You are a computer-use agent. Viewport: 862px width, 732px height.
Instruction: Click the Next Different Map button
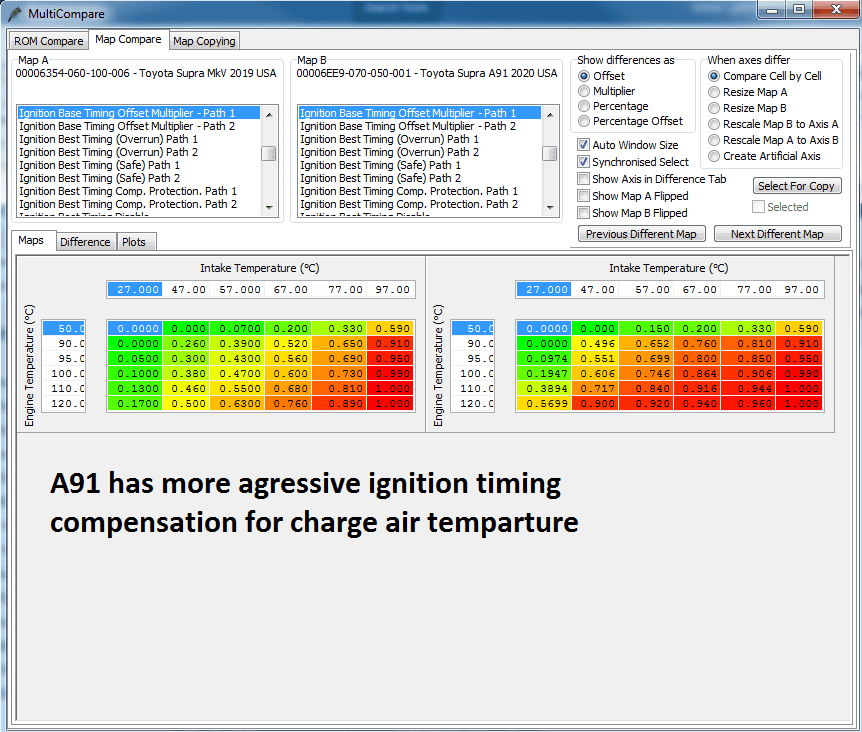pos(777,234)
